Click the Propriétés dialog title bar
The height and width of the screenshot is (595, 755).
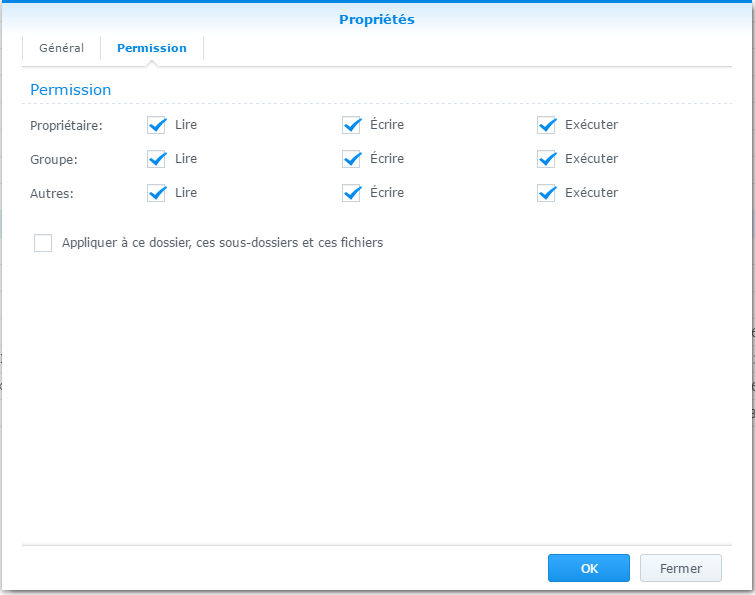[x=377, y=19]
